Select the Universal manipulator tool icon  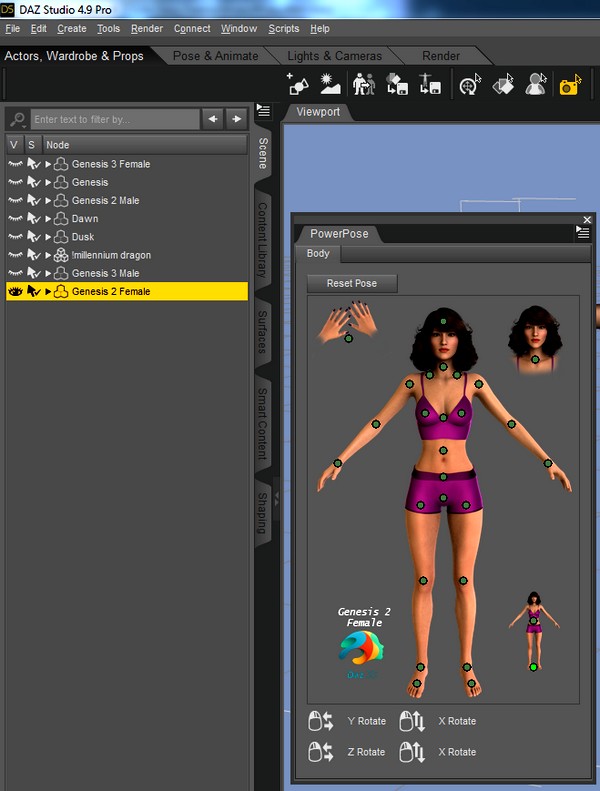pyautogui.click(x=470, y=84)
